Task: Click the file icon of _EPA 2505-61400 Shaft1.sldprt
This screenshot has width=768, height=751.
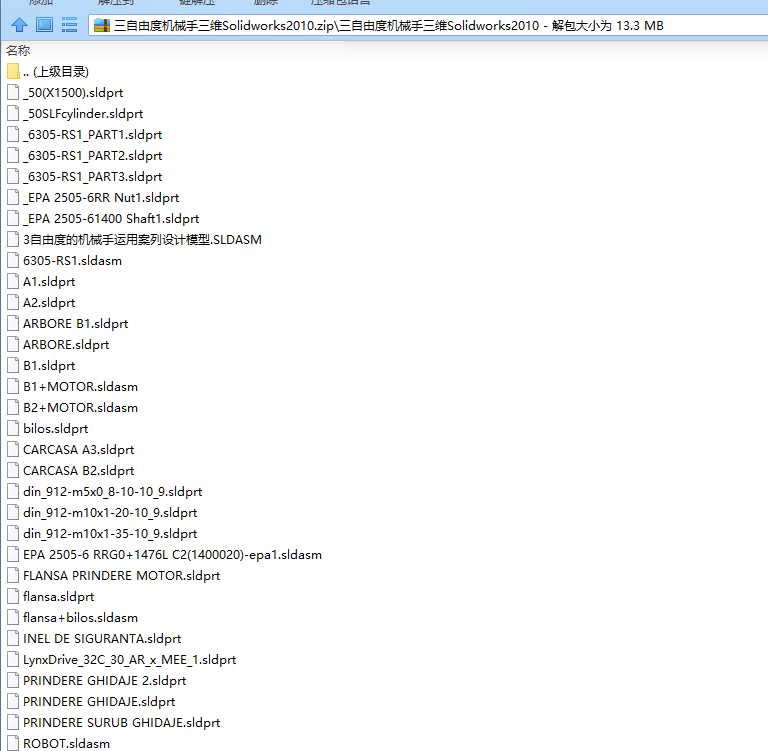Action: [13, 218]
